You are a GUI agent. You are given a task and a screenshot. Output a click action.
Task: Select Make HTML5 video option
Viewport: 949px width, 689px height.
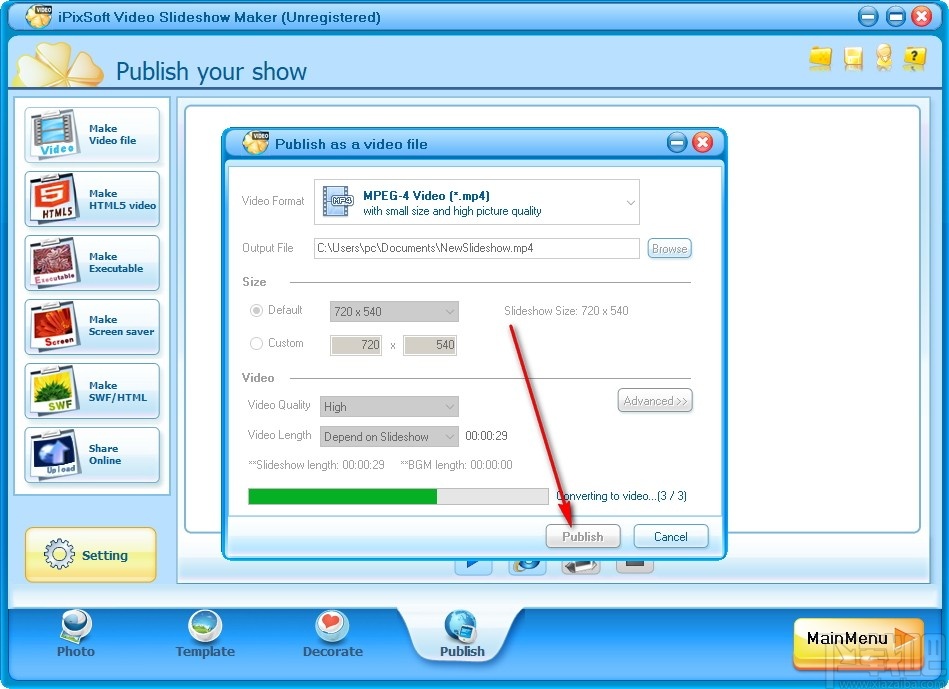click(92, 199)
